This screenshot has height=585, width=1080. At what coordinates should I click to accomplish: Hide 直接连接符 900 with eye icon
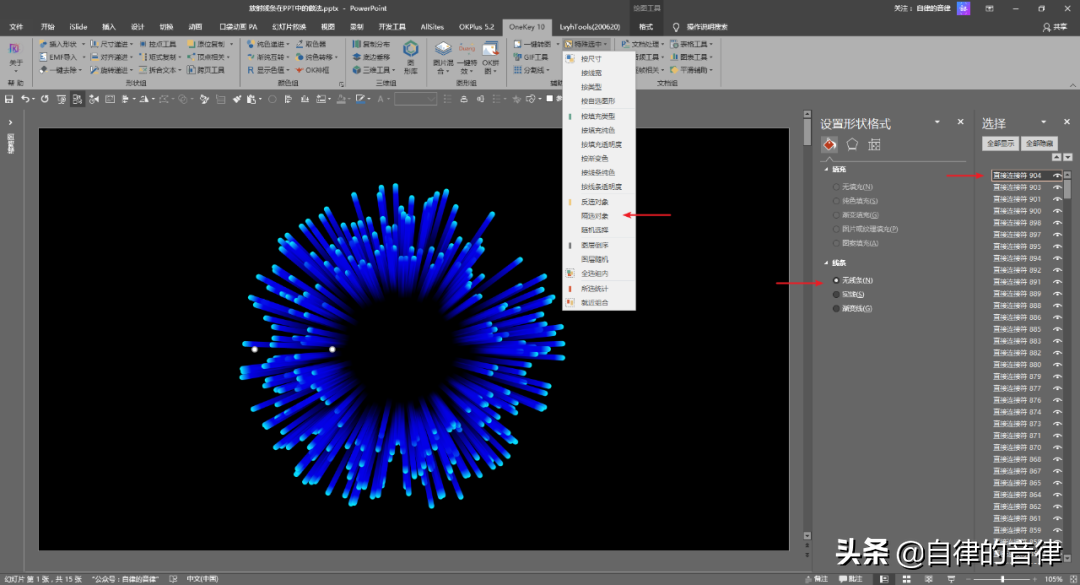click(x=1057, y=211)
